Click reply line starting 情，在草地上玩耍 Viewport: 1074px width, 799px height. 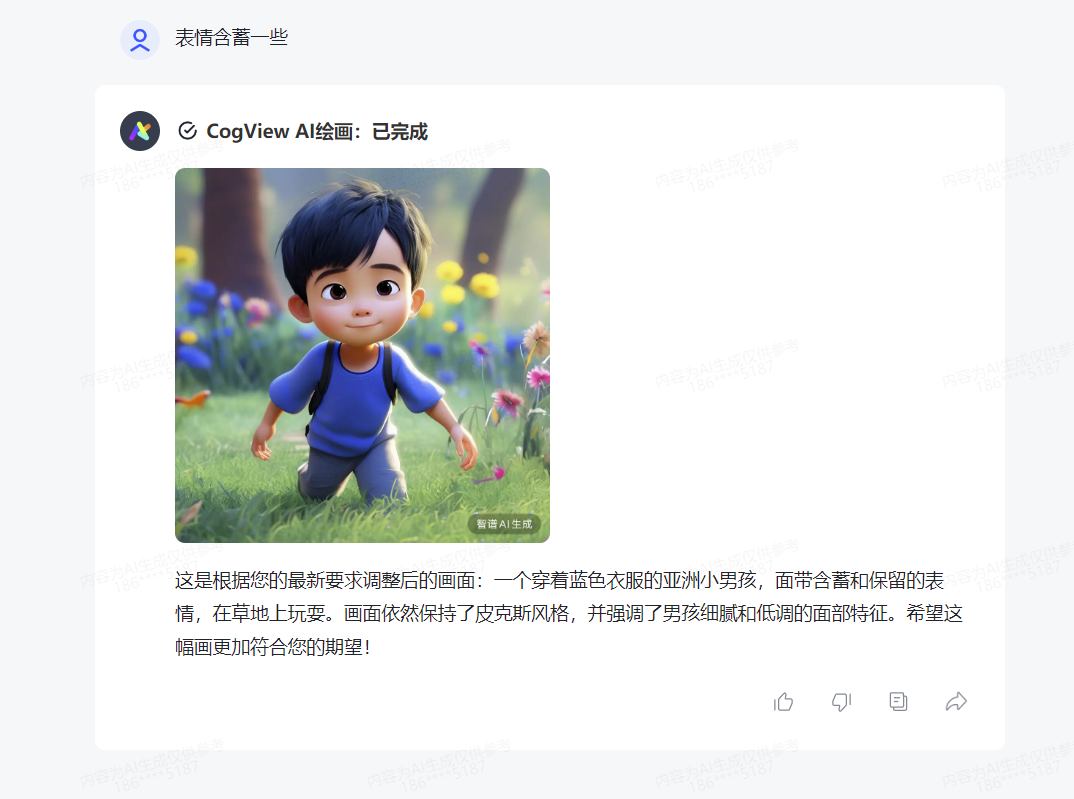coord(569,613)
